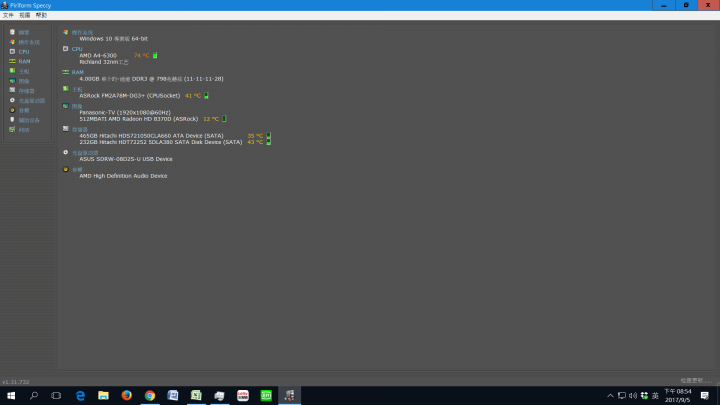Open the Peripherals mouse icon in the sidebar
Viewport: 720px width, 405px height.
[12, 120]
